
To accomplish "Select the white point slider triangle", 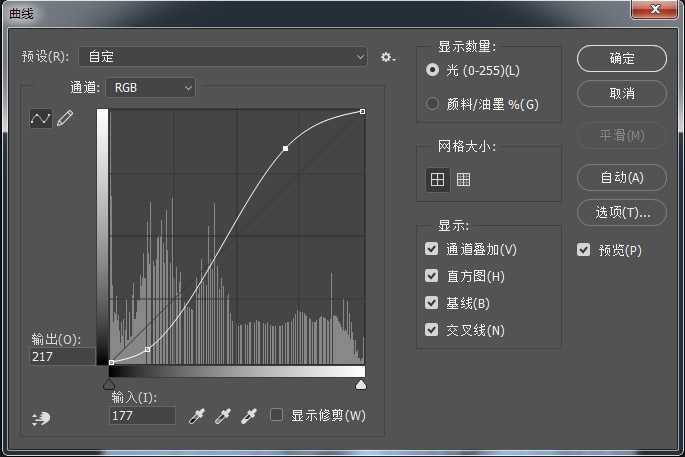I will point(361,384).
